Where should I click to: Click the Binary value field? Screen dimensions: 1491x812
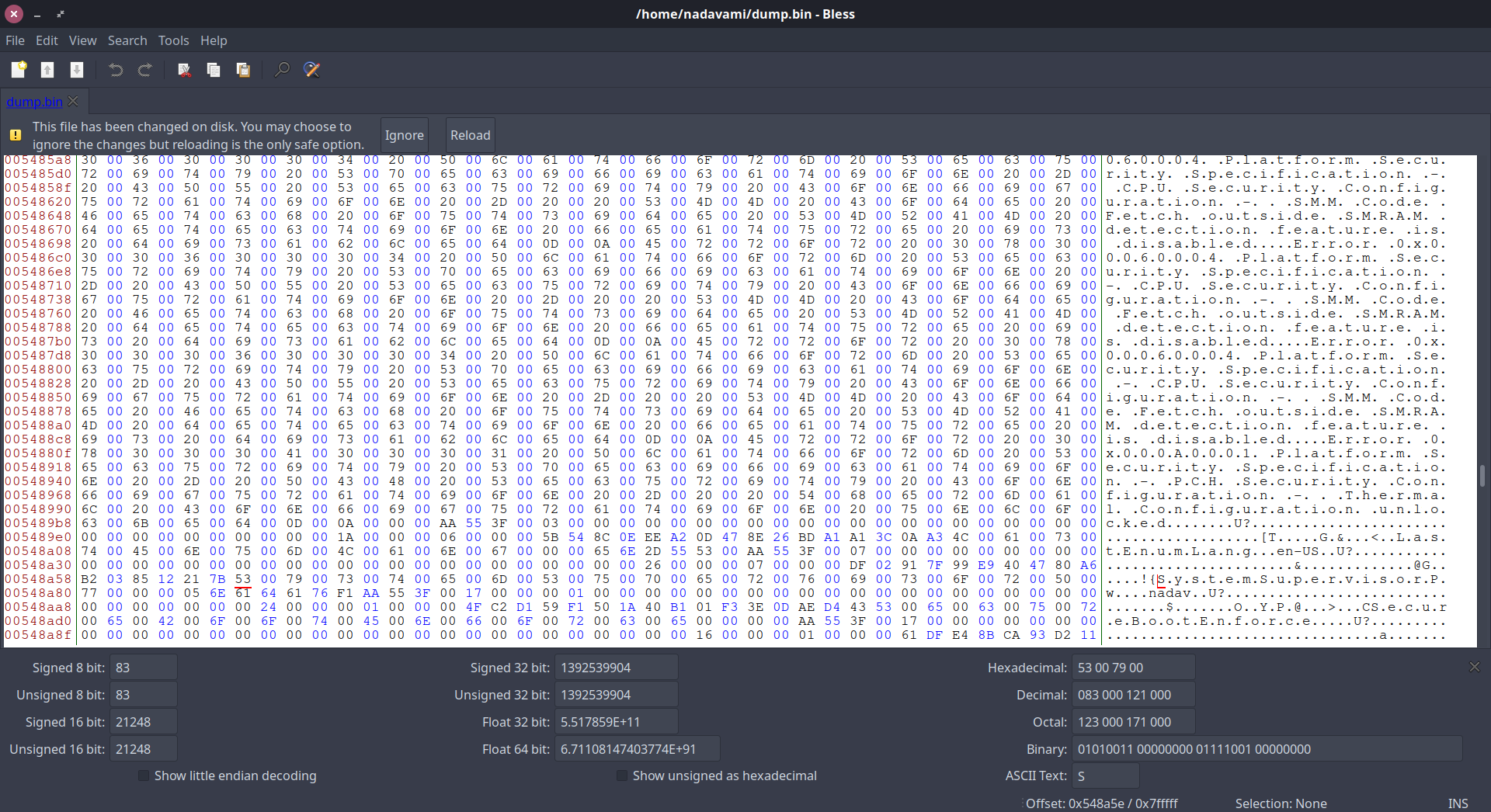pyautogui.click(x=1267, y=749)
